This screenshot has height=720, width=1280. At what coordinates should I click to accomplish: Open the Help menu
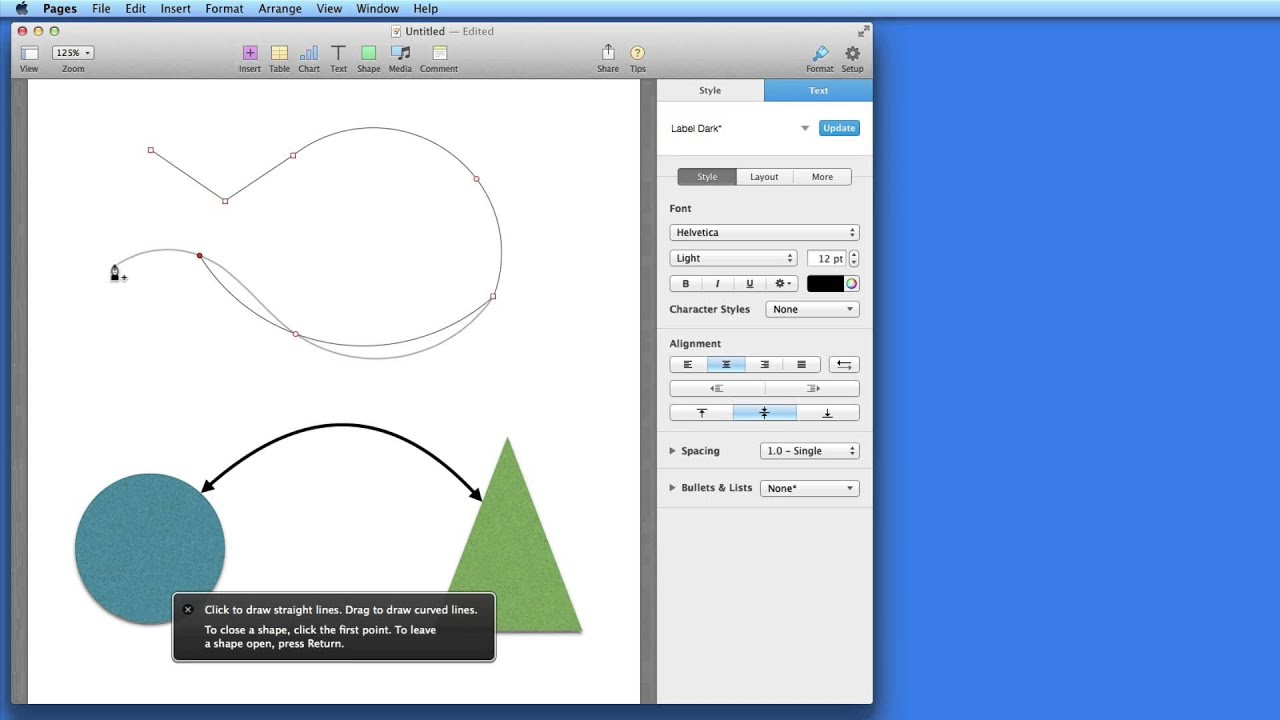click(425, 9)
